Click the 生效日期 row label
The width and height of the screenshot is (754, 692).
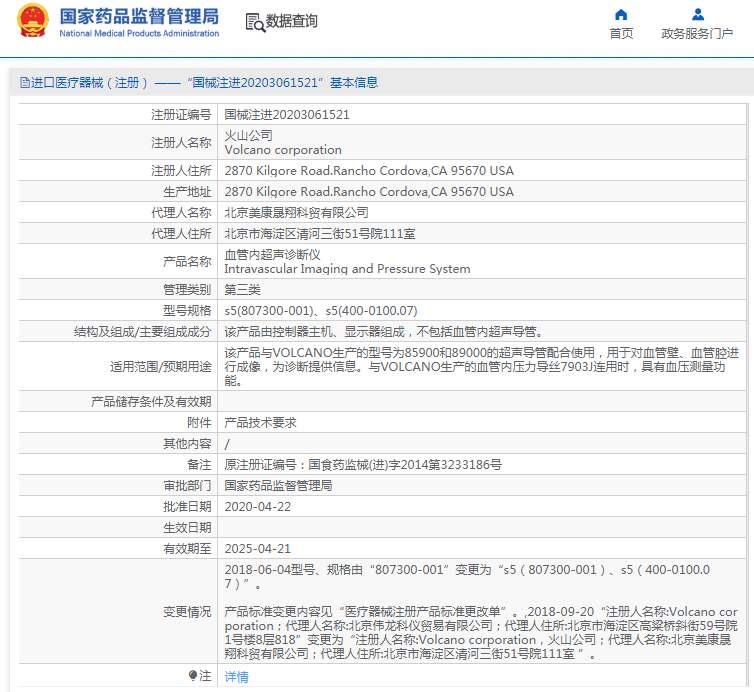click(x=187, y=528)
